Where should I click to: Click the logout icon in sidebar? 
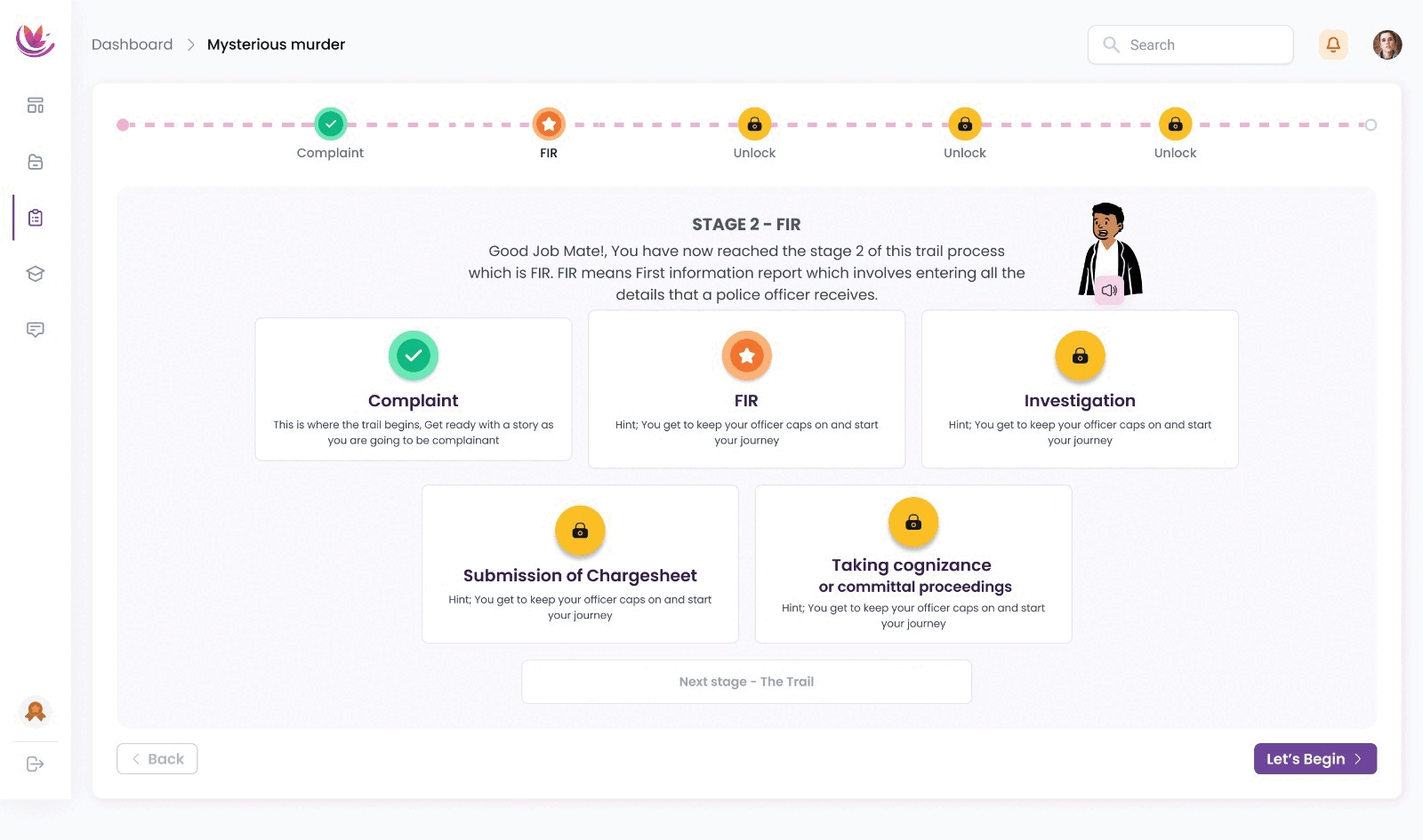tap(36, 764)
